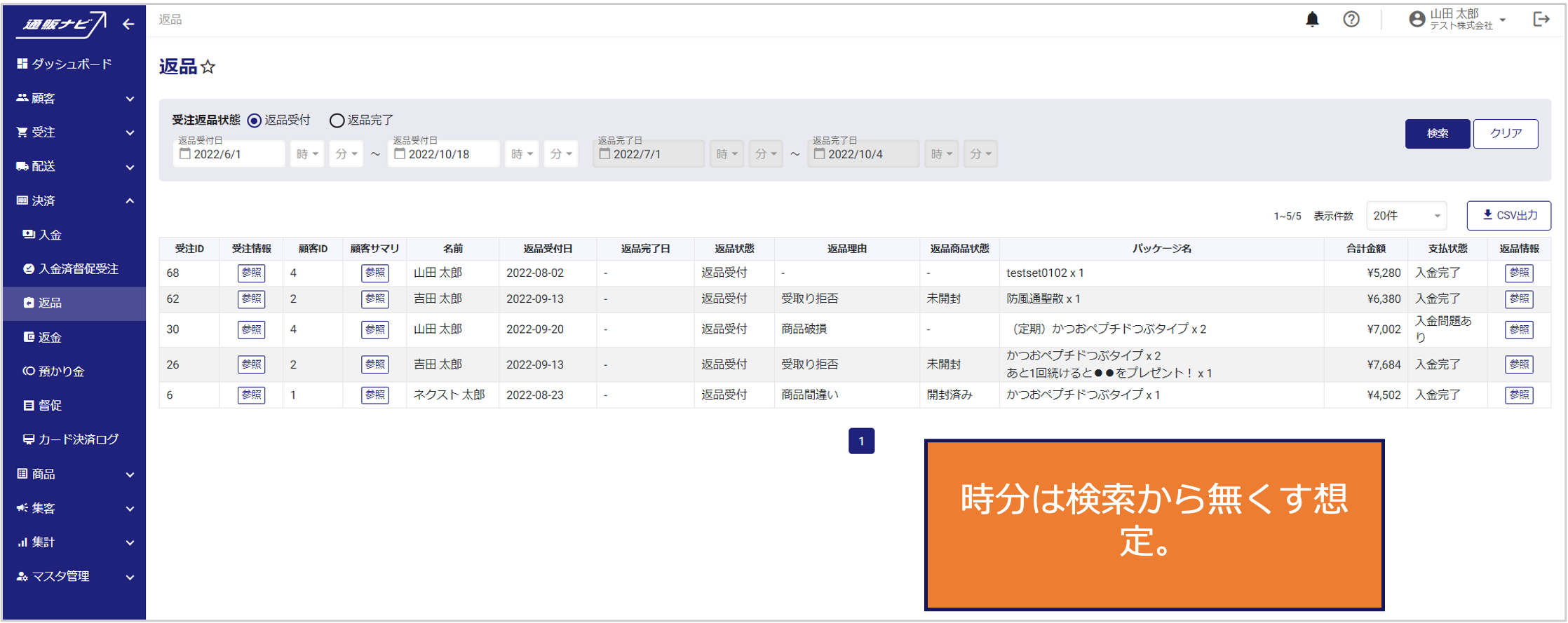Open the 入金 menu item
The height and width of the screenshot is (623, 1568).
point(50,235)
